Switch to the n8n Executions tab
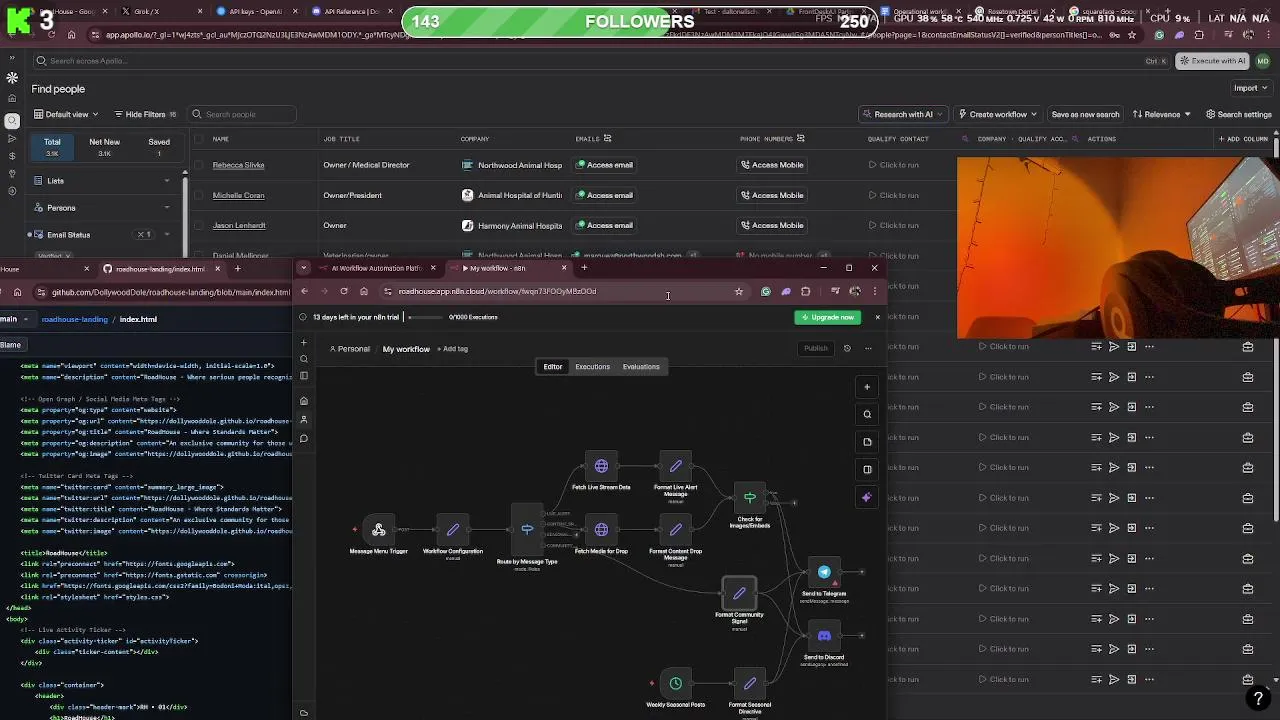 (x=592, y=367)
